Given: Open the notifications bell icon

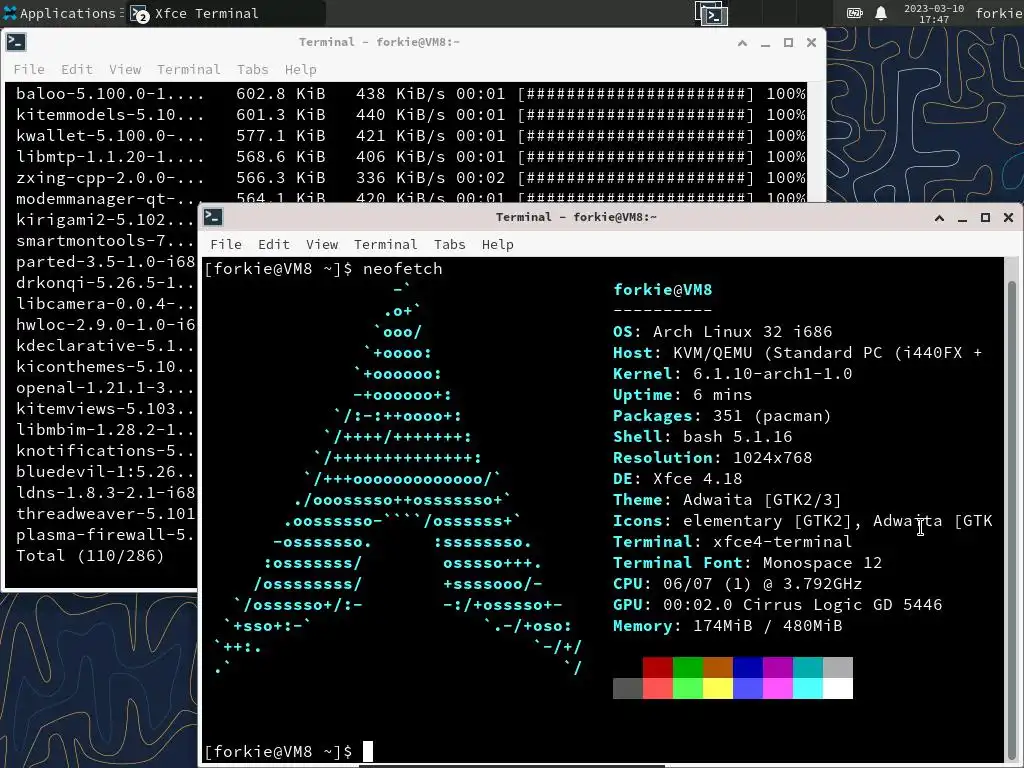Looking at the screenshot, I should (x=881, y=13).
